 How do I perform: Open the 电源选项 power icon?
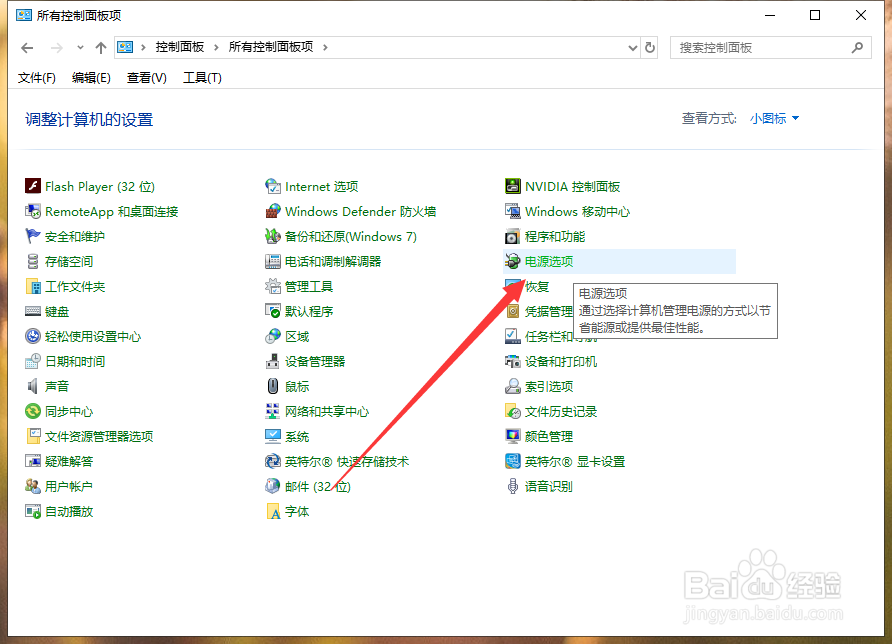[513, 261]
